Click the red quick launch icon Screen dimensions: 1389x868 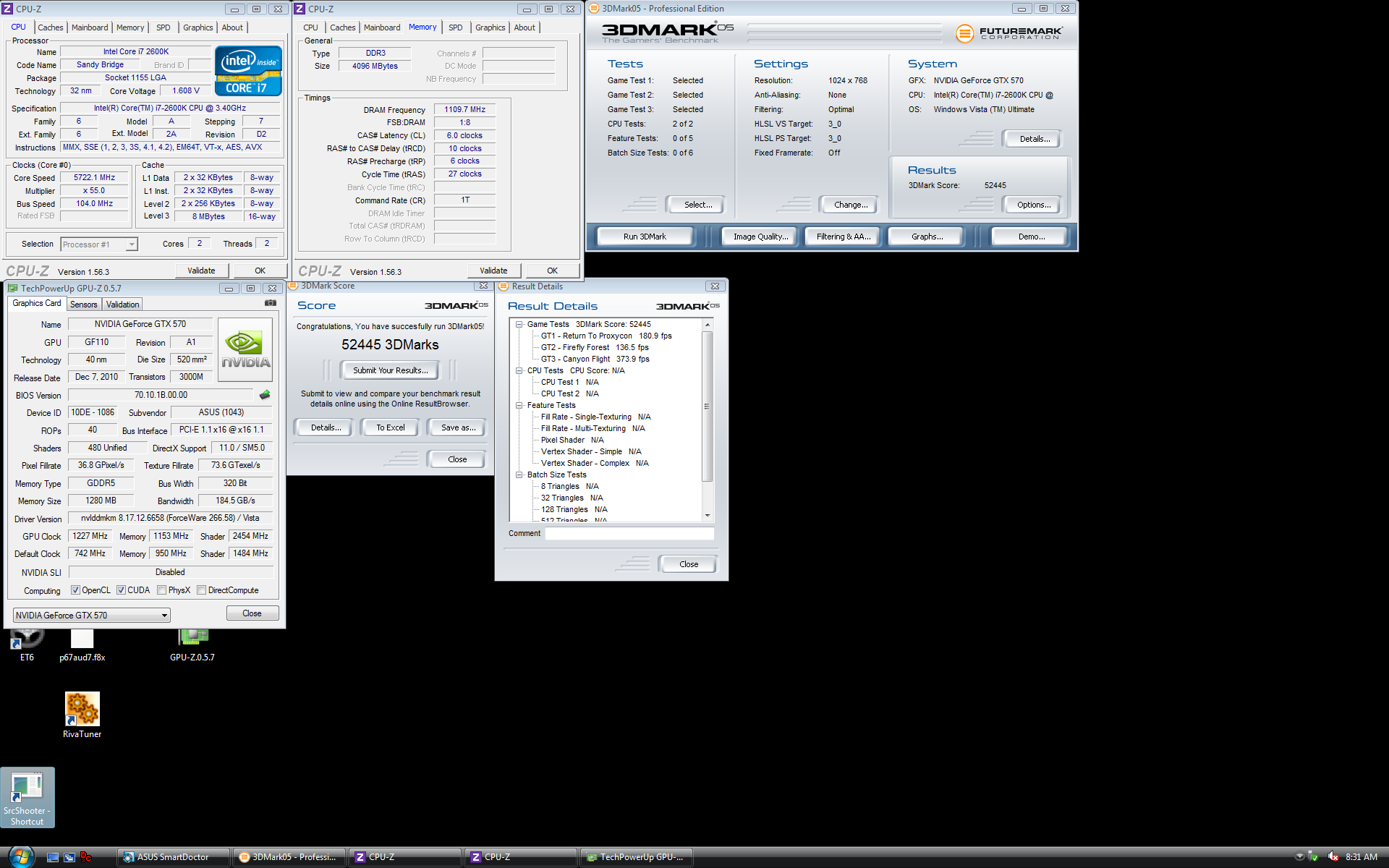(86, 857)
